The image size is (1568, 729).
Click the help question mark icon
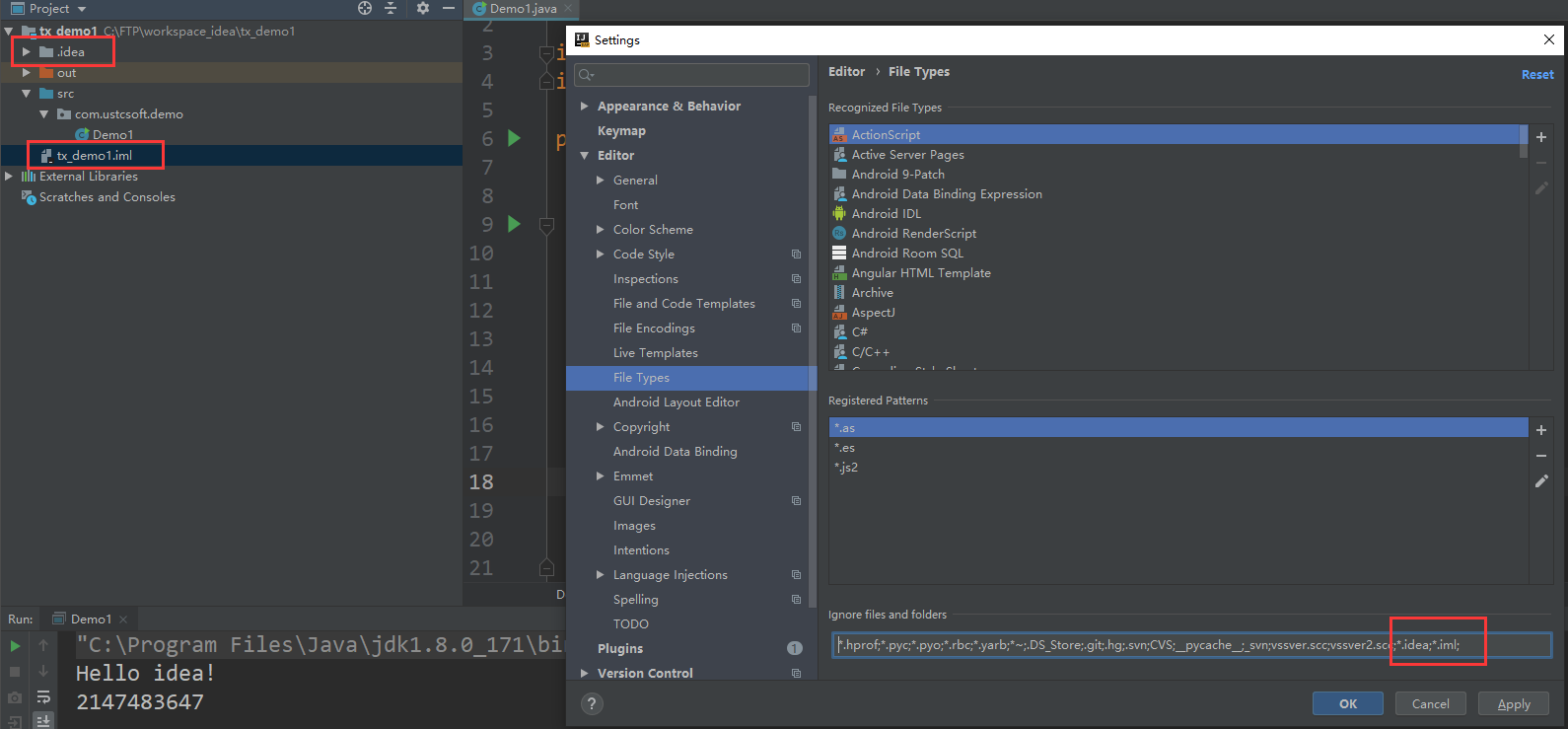[x=592, y=703]
